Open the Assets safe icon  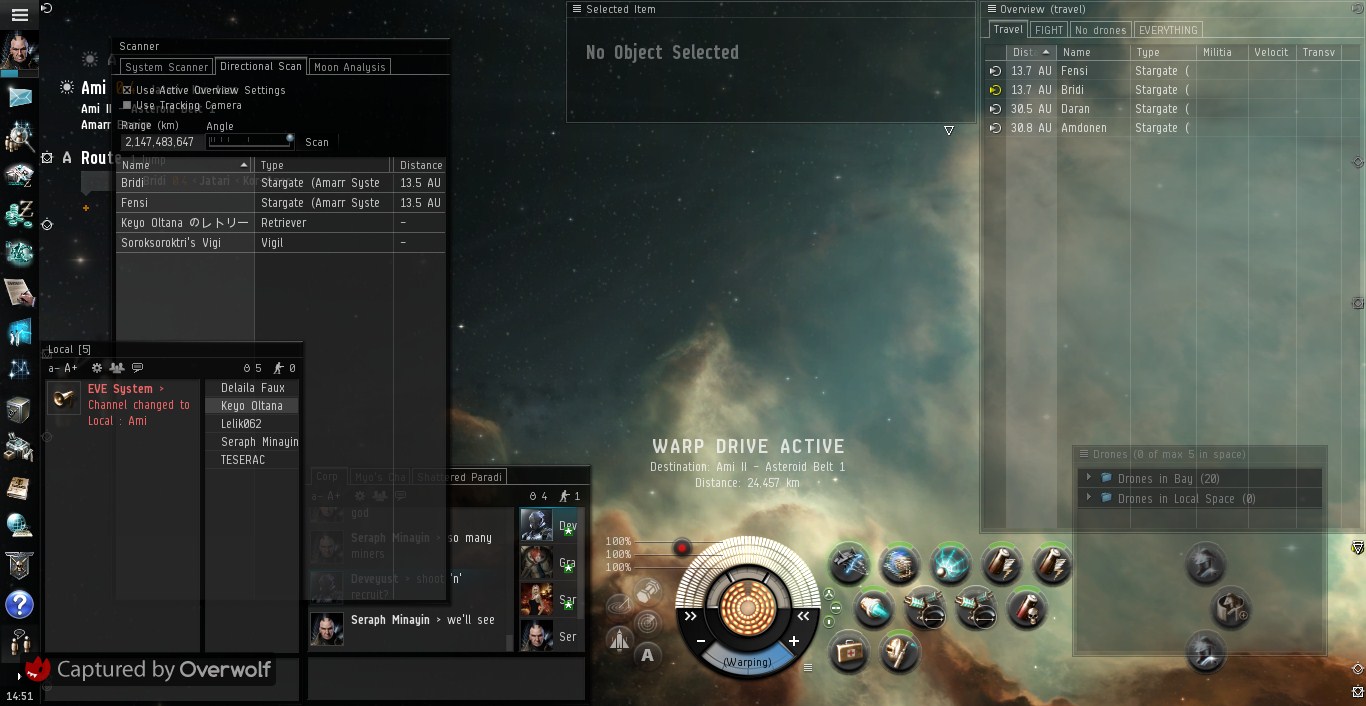coord(19,409)
